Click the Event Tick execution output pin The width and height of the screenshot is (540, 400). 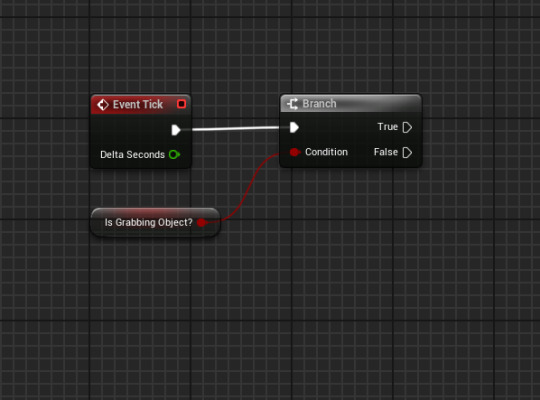[x=176, y=130]
